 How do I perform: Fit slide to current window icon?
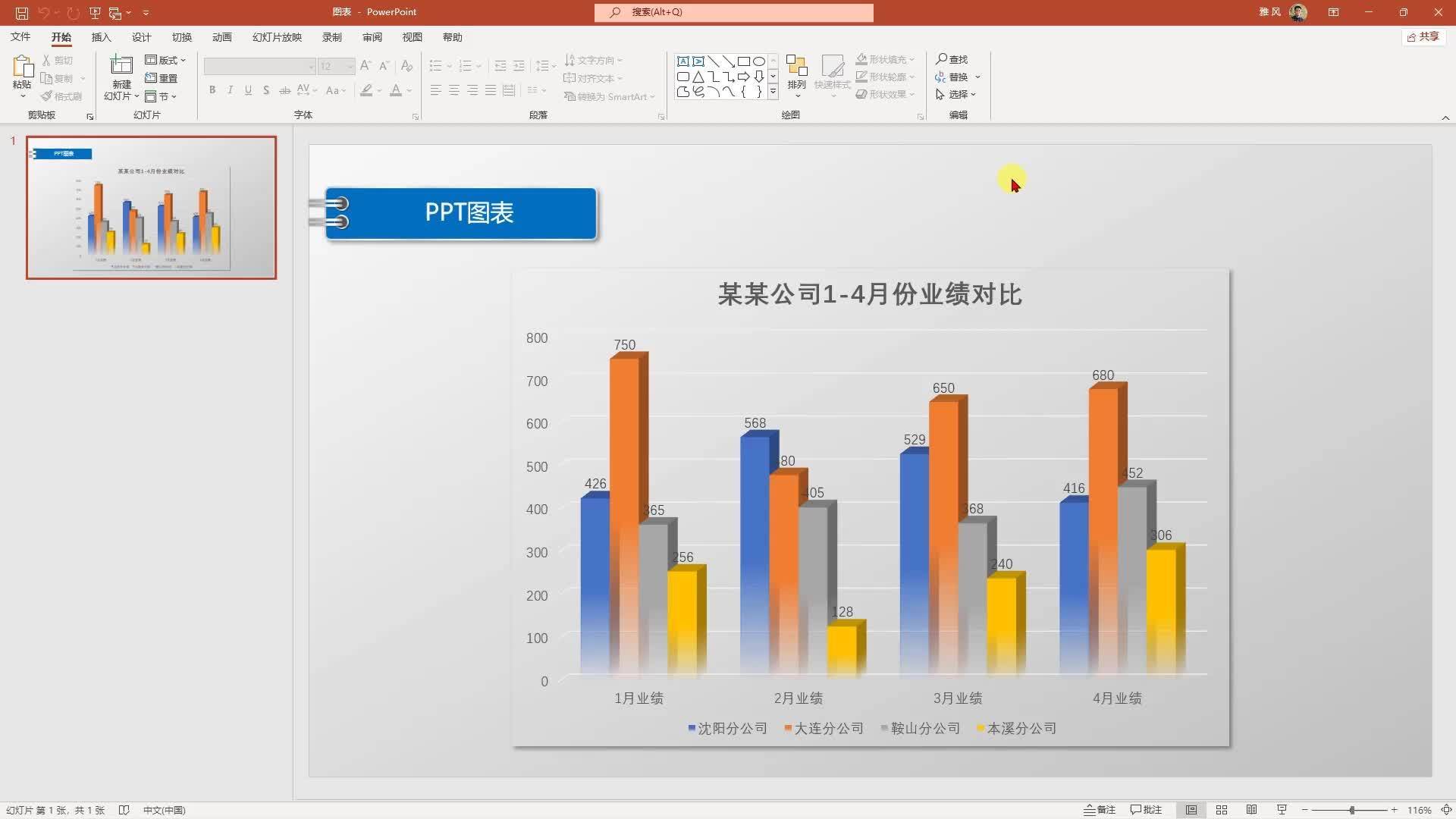pos(1445,810)
